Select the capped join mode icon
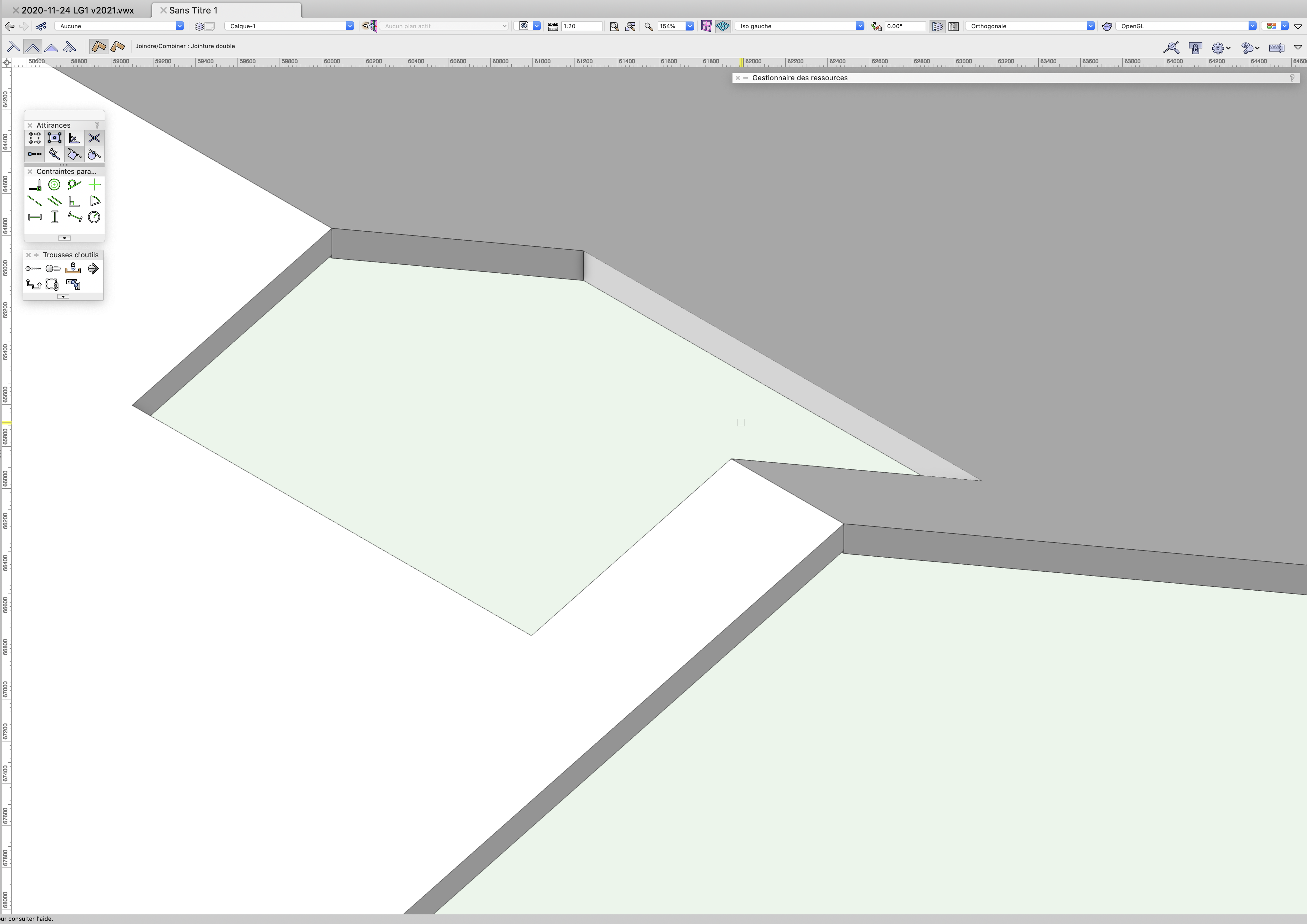 [51, 47]
